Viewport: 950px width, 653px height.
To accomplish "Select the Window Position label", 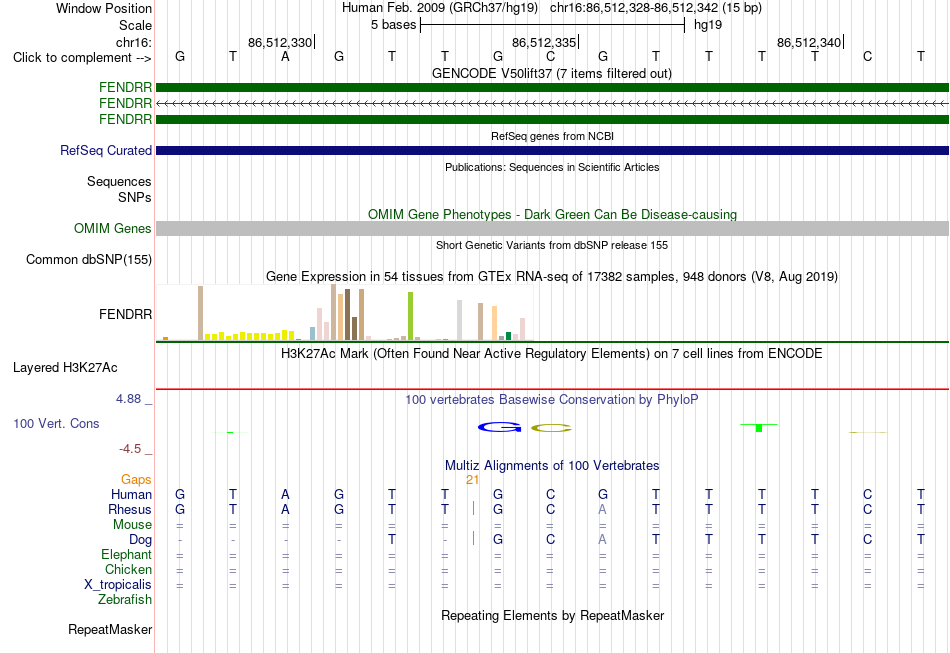I will (x=104, y=8).
